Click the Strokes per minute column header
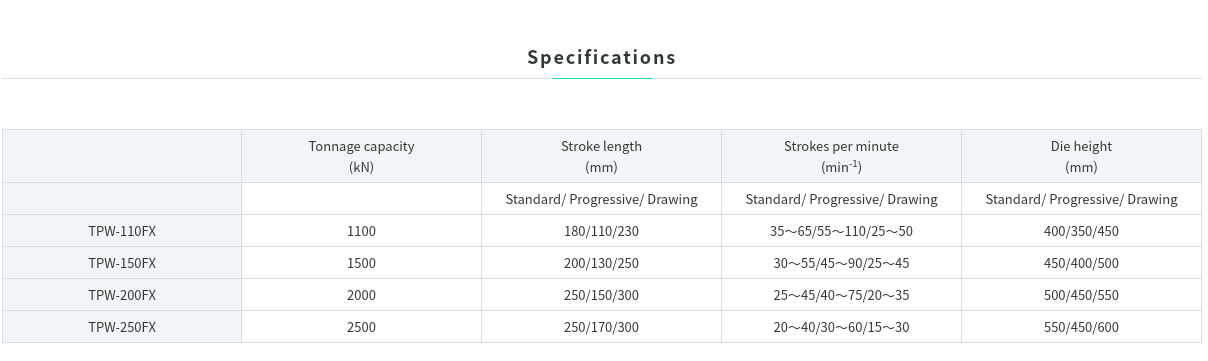The image size is (1208, 361). click(841, 156)
